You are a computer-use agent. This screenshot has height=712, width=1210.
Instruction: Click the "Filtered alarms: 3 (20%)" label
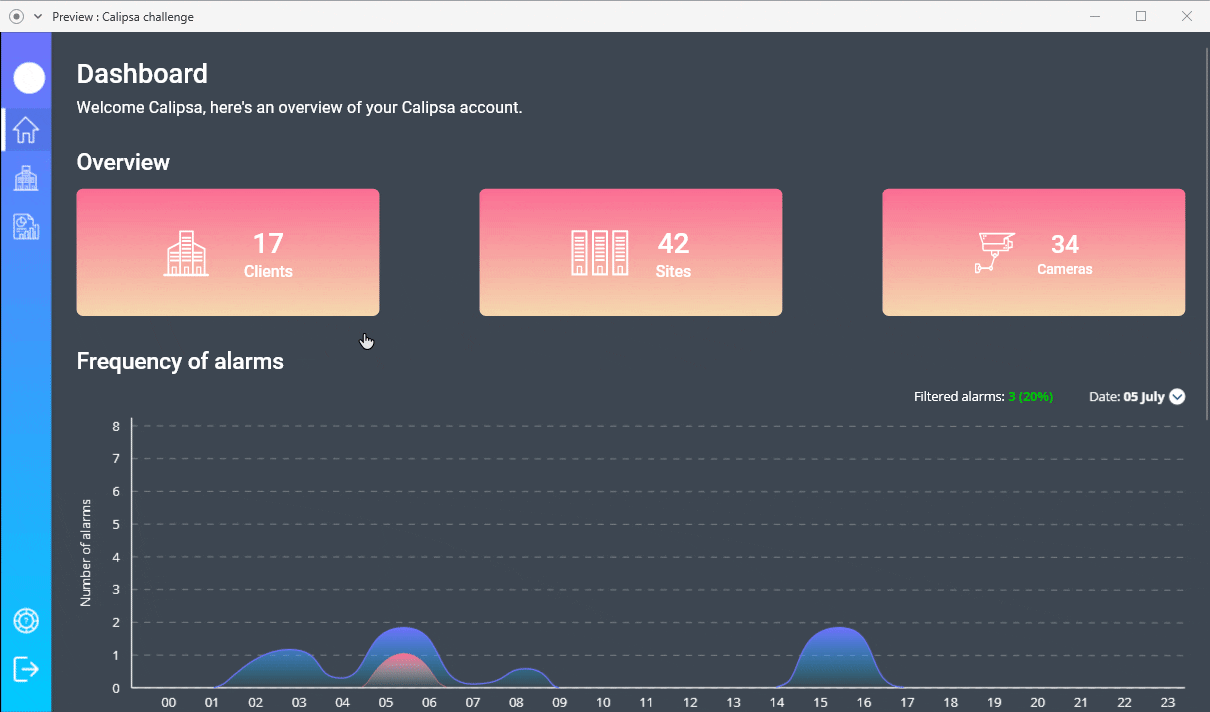[x=983, y=397]
